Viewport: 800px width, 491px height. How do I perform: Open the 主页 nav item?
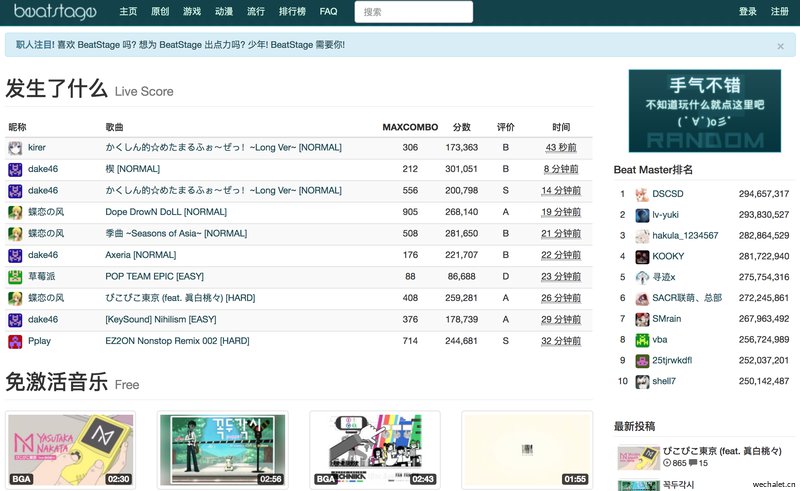click(128, 11)
